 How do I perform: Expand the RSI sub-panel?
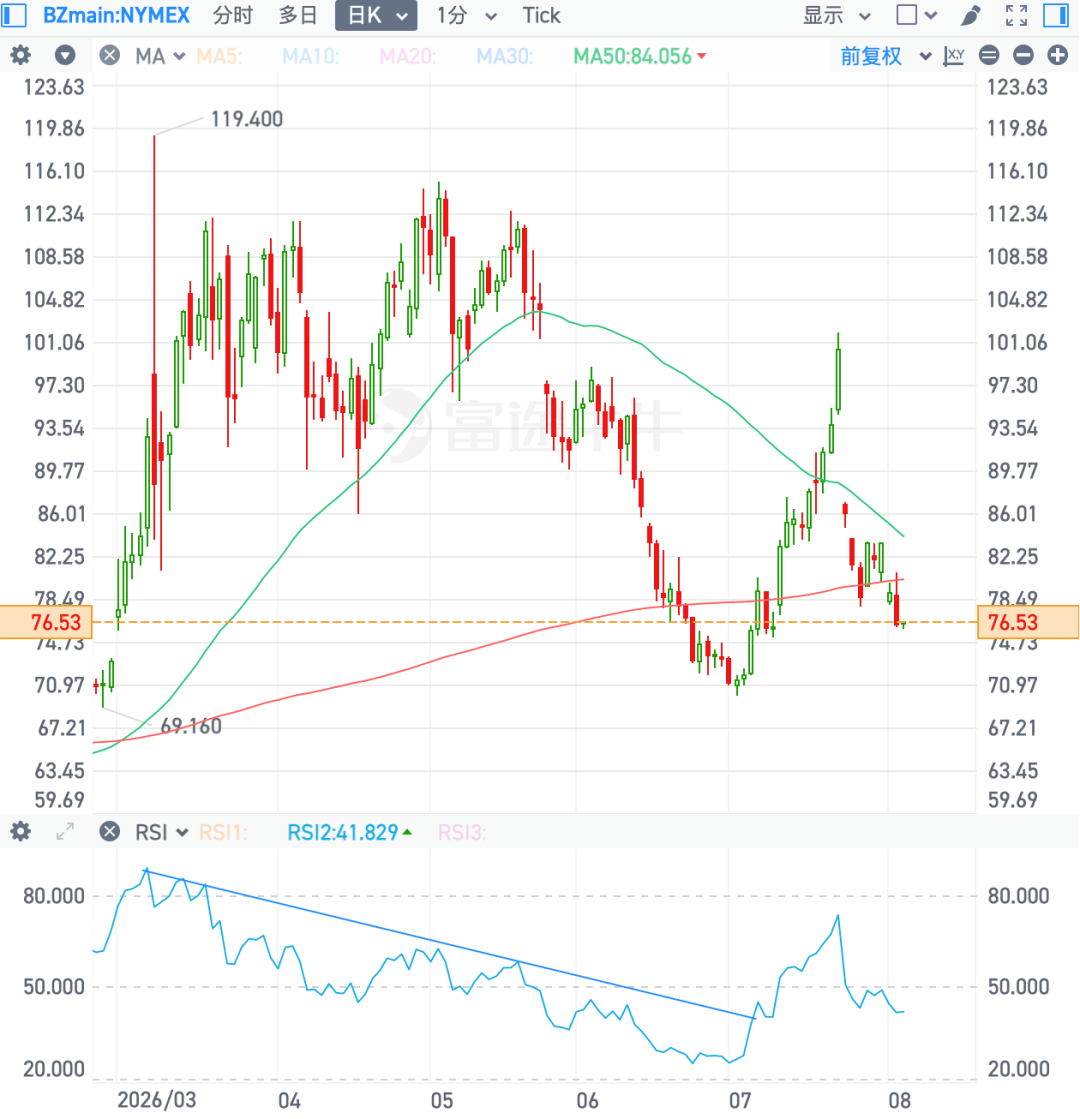[x=65, y=831]
